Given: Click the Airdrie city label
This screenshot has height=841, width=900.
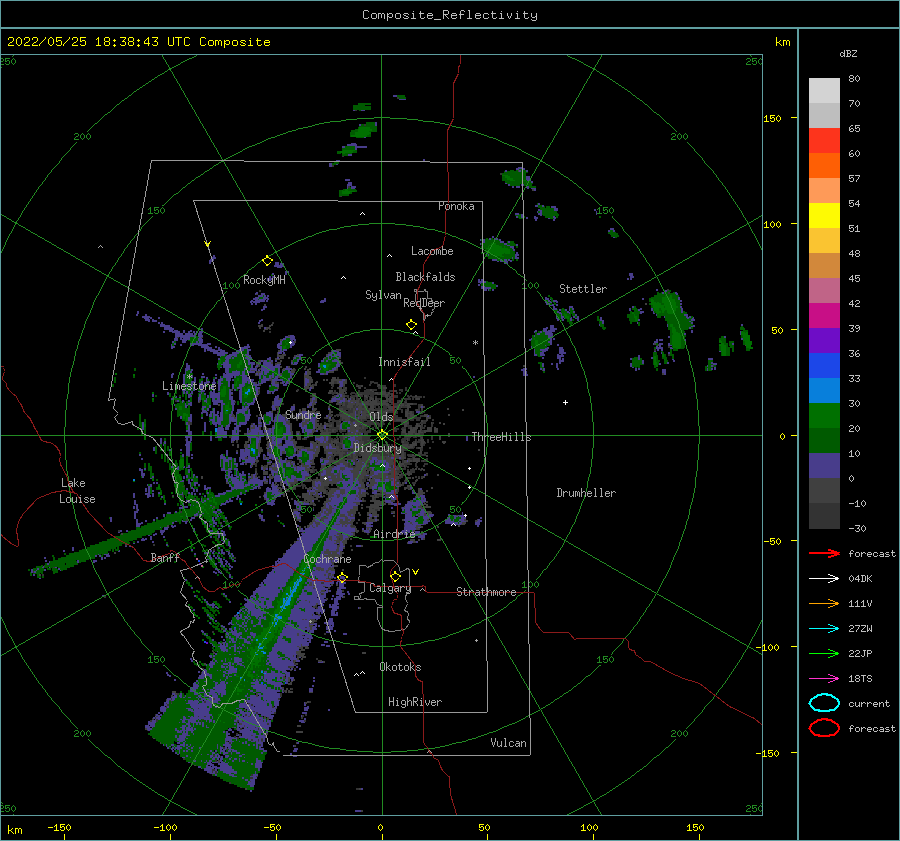Looking at the screenshot, I should 394,534.
